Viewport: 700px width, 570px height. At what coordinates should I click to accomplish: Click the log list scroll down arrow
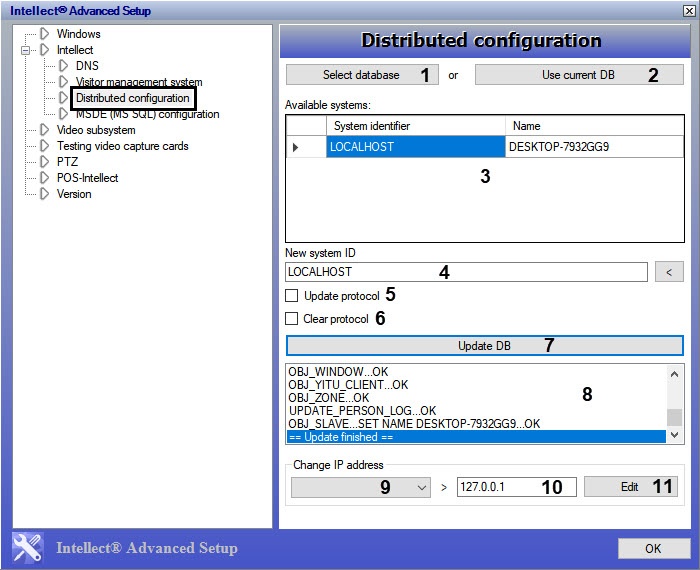675,435
